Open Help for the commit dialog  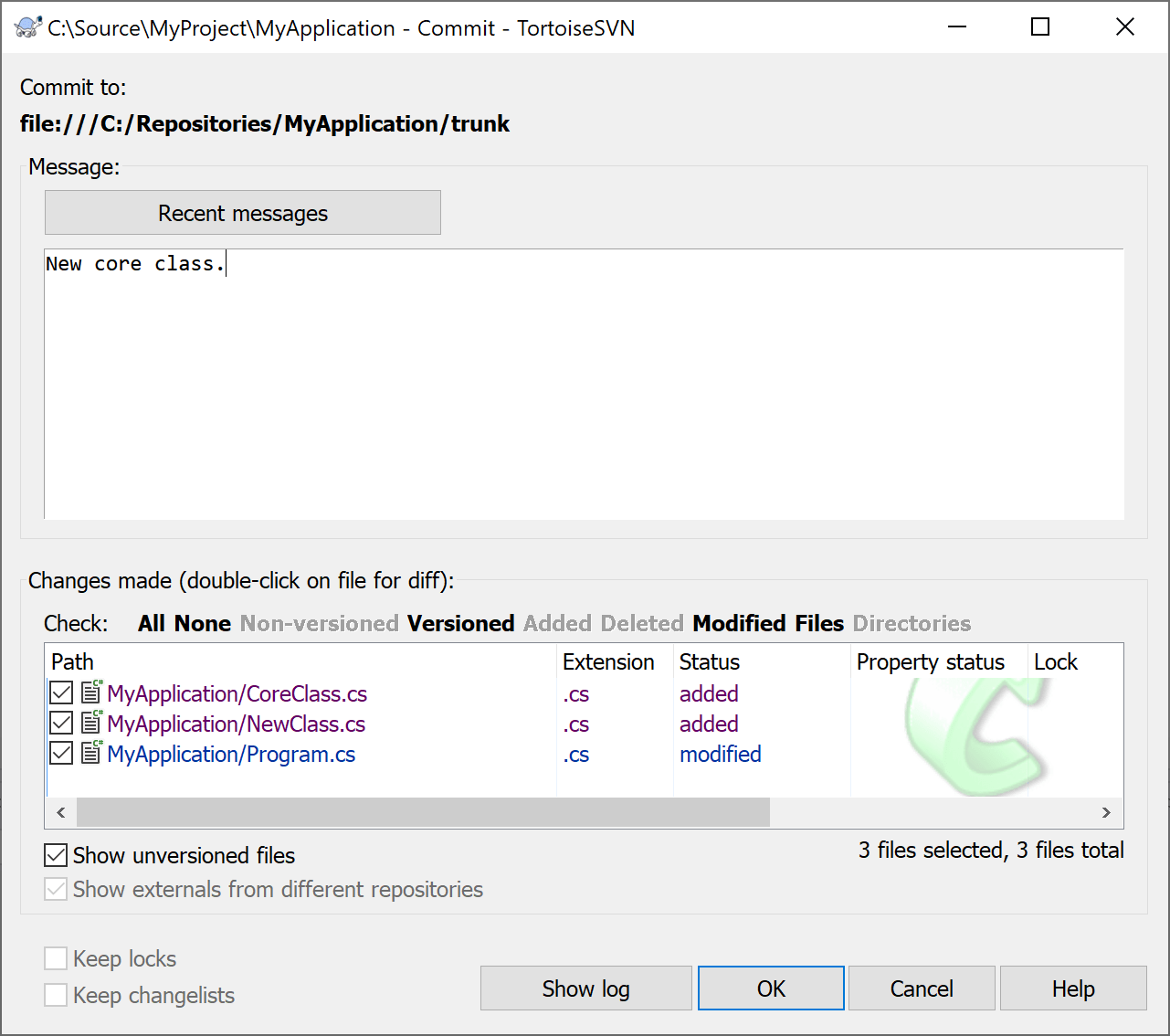[x=1073, y=988]
